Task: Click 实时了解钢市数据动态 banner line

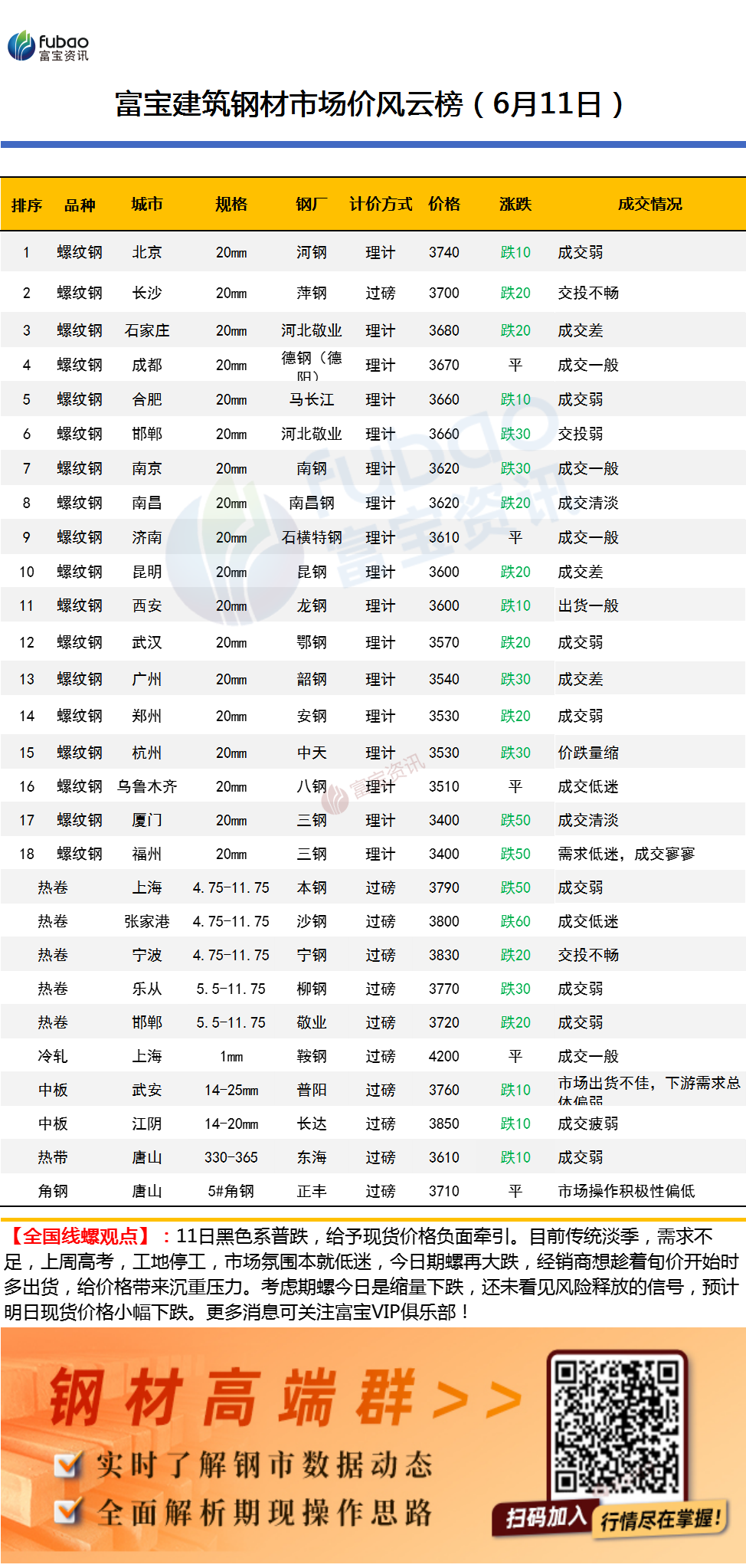Action: pos(264,1465)
